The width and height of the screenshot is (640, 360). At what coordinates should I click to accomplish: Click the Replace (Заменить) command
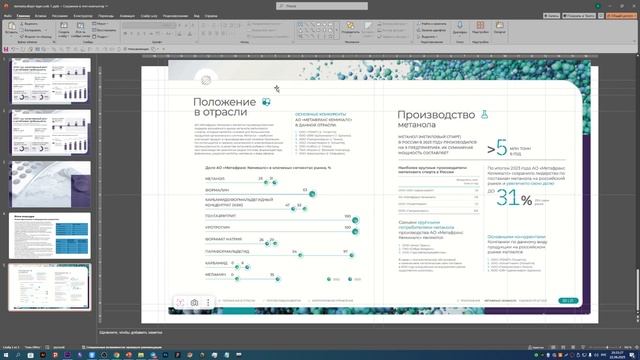[431, 30]
